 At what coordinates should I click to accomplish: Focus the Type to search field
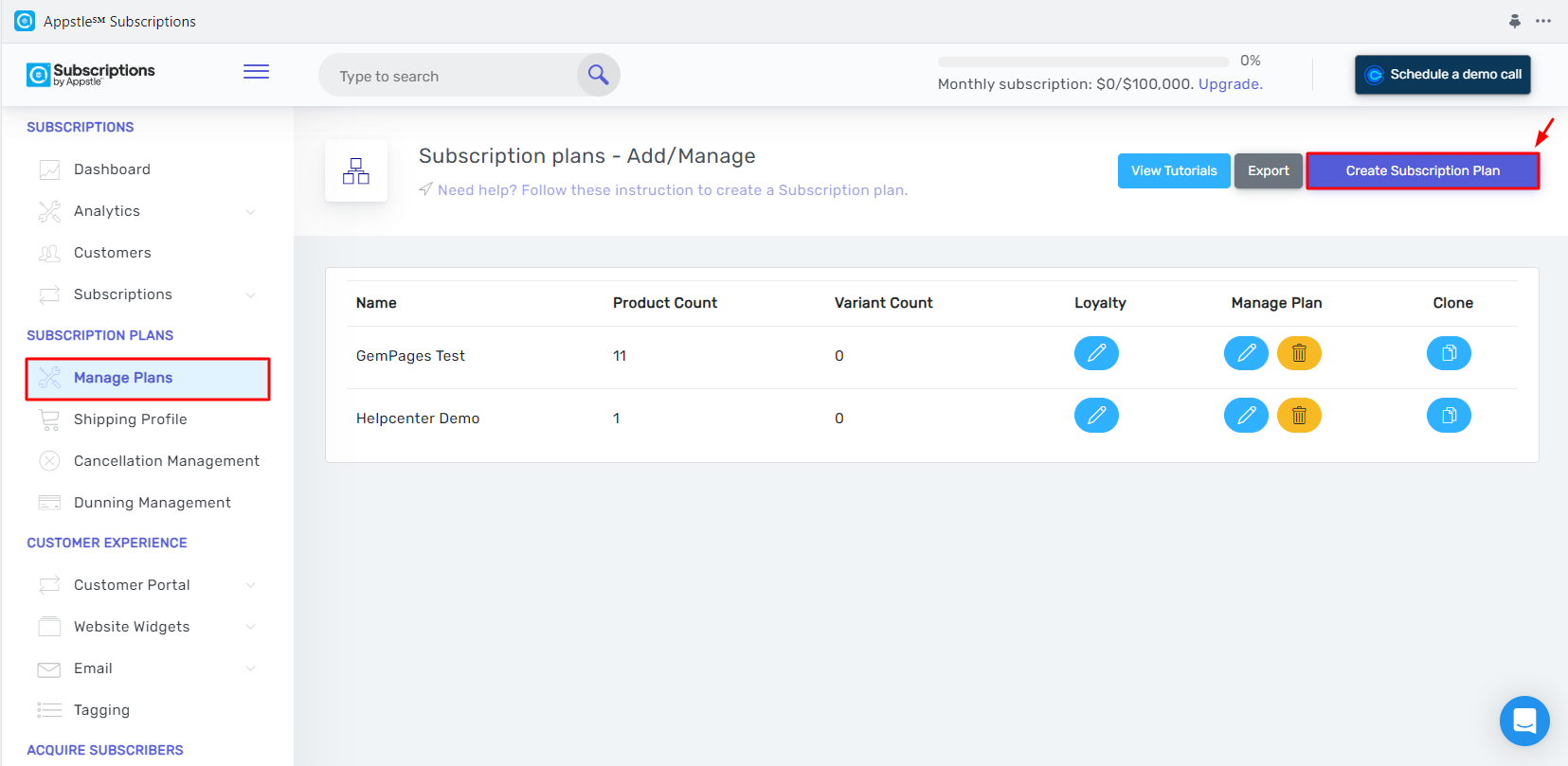pyautogui.click(x=447, y=76)
